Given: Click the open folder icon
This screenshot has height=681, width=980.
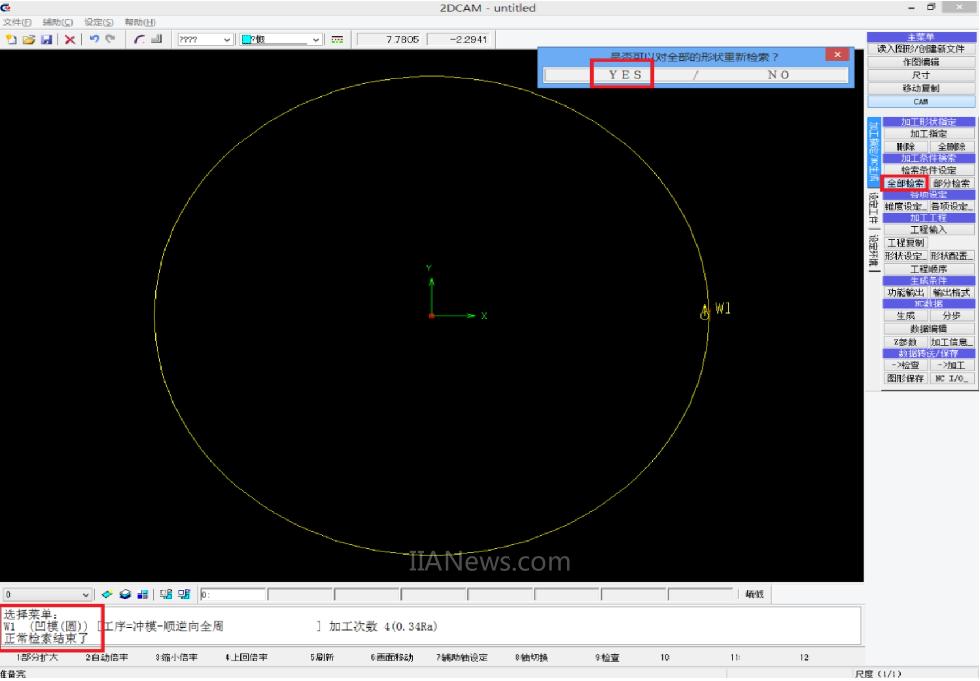Looking at the screenshot, I should [x=28, y=39].
